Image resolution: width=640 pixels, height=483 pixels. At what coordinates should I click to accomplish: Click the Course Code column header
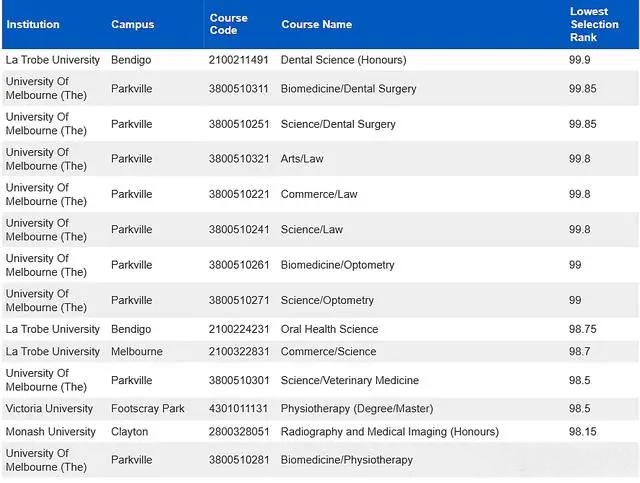[x=229, y=24]
